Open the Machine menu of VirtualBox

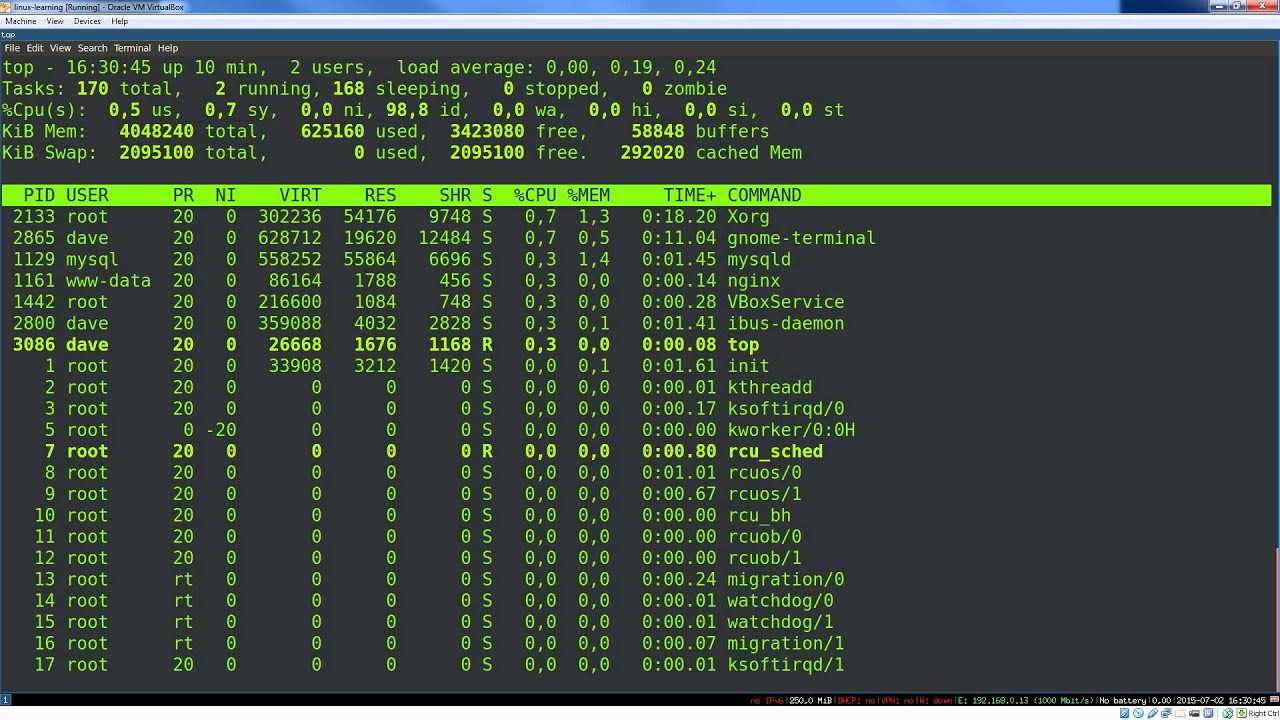click(21, 21)
